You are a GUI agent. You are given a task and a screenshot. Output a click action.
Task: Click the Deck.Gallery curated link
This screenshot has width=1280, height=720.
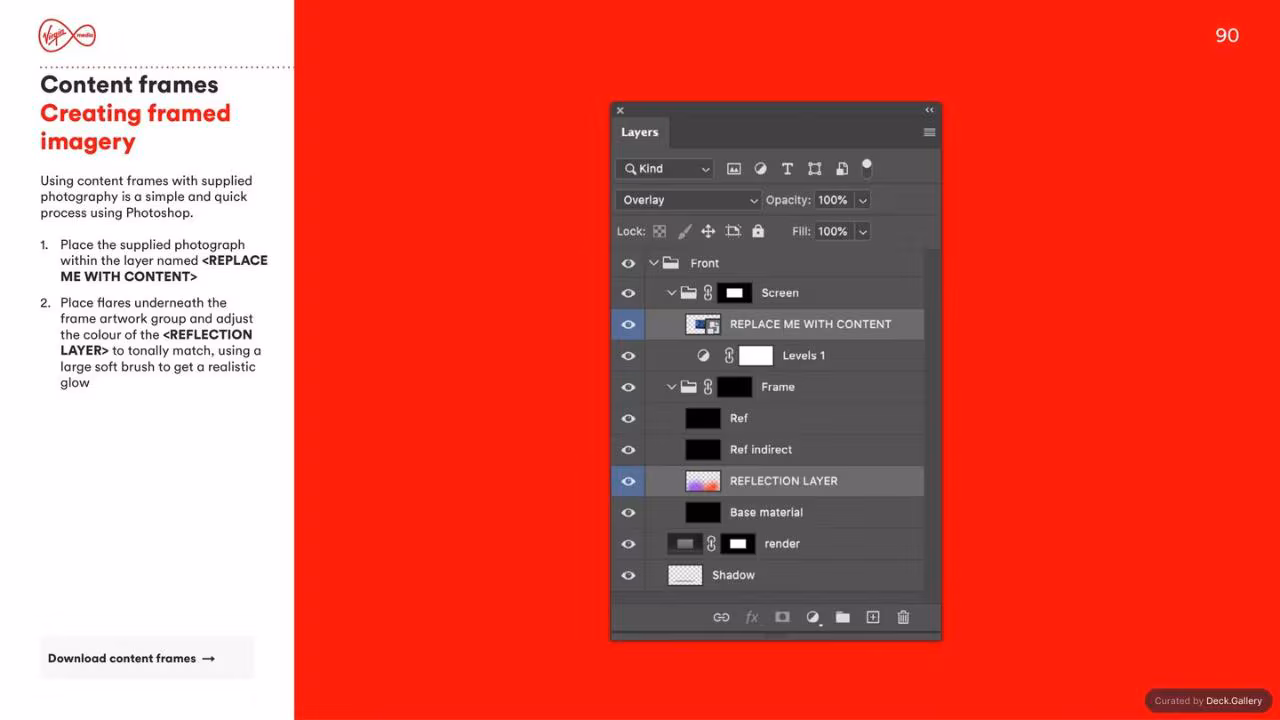pyautogui.click(x=1234, y=701)
